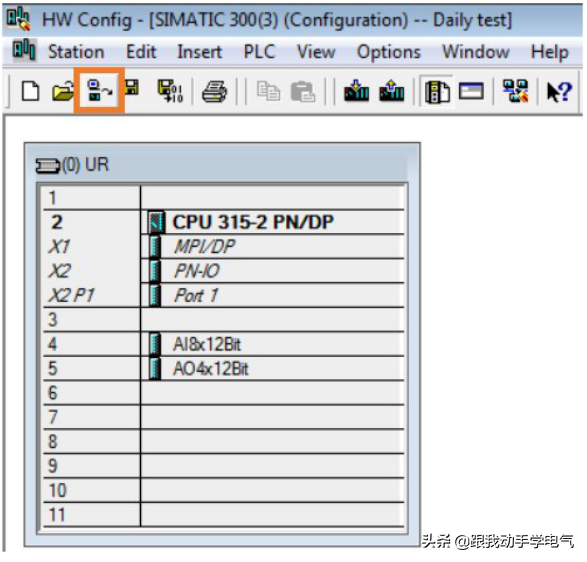Click the New station toolbar icon
Image resolution: width=587 pixels, height=562 pixels.
tap(30, 91)
